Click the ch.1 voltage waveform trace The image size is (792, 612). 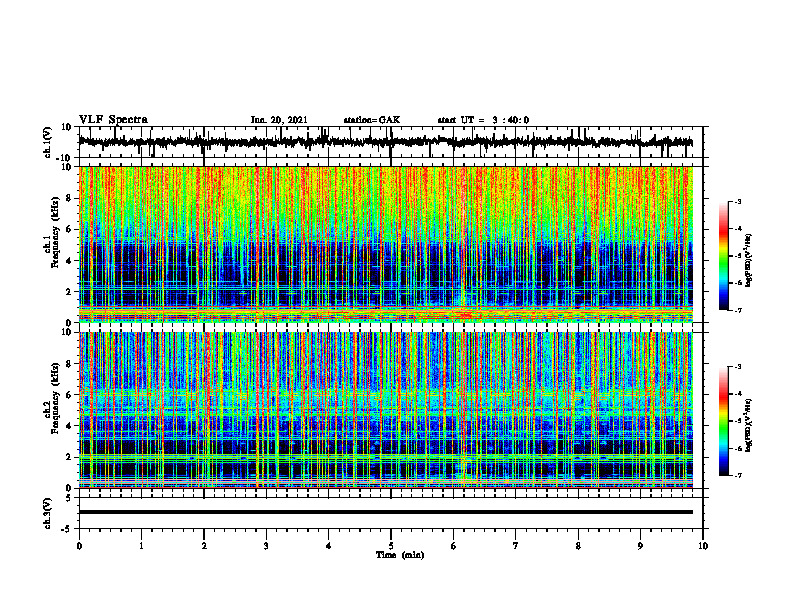(x=385, y=142)
